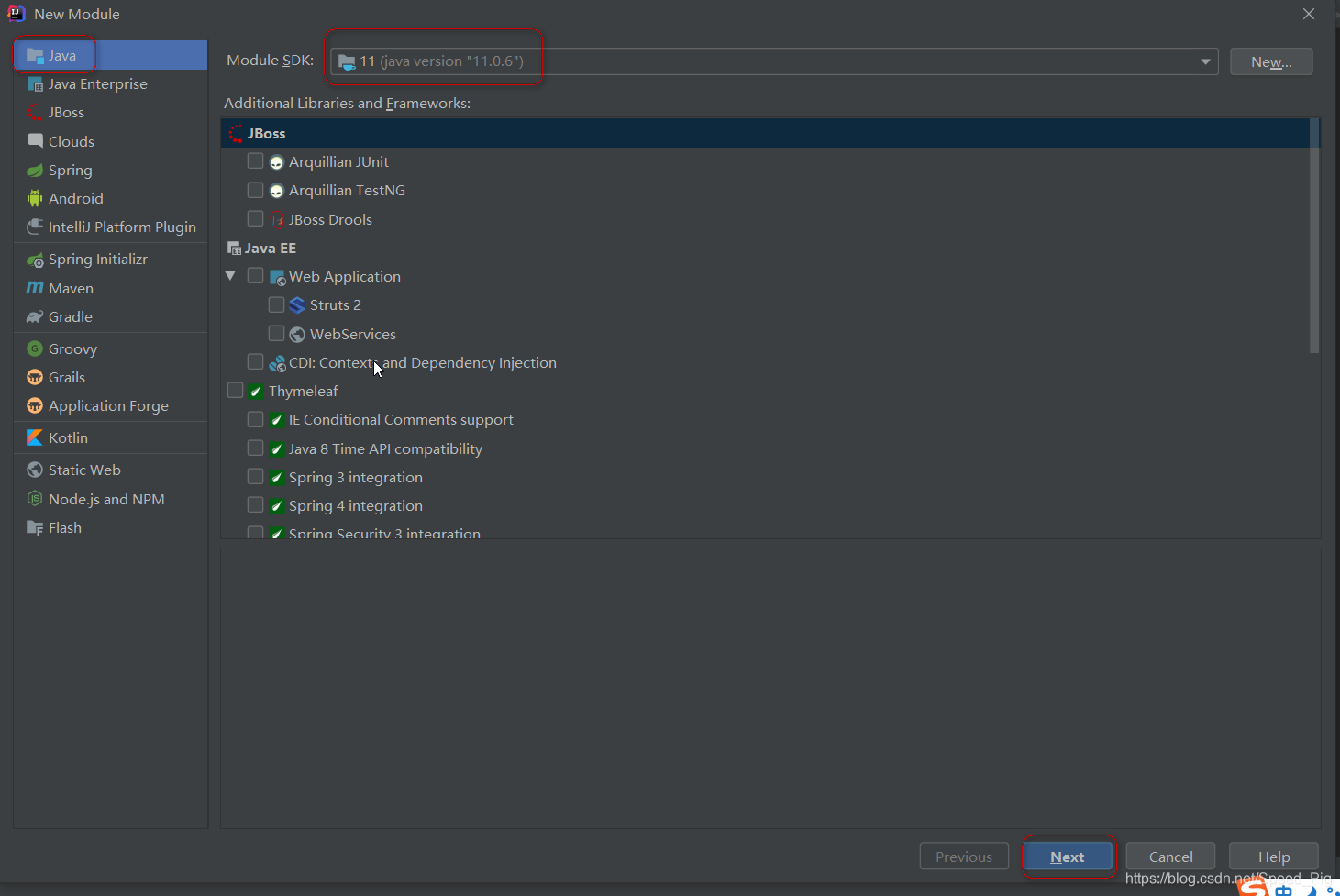Click the Kotlin logo icon
Viewport: 1340px width, 896px height.
[x=35, y=437]
